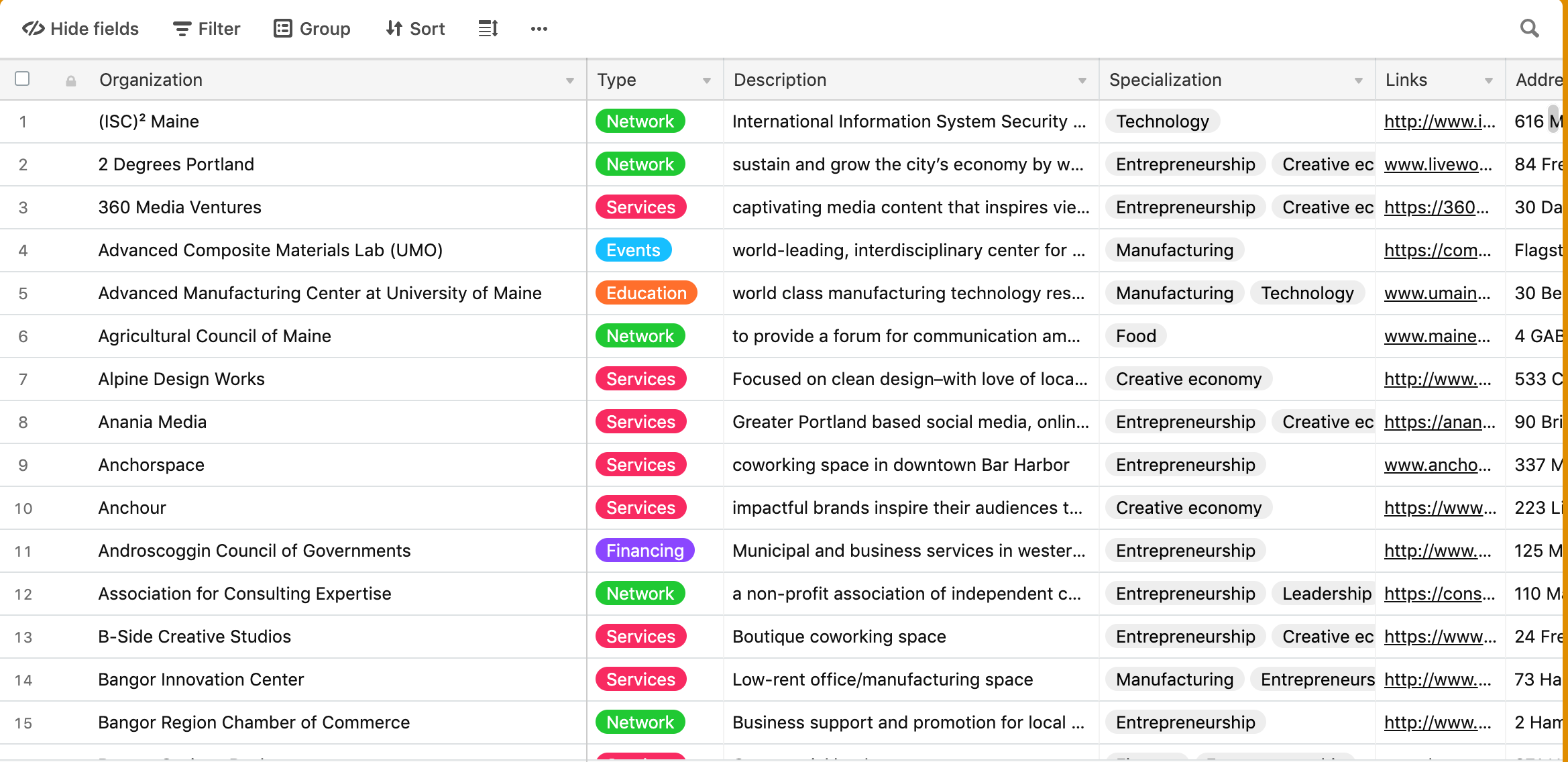Select the Creative economy tag for Alpine Design Works
The image size is (1568, 762).
tap(1188, 379)
